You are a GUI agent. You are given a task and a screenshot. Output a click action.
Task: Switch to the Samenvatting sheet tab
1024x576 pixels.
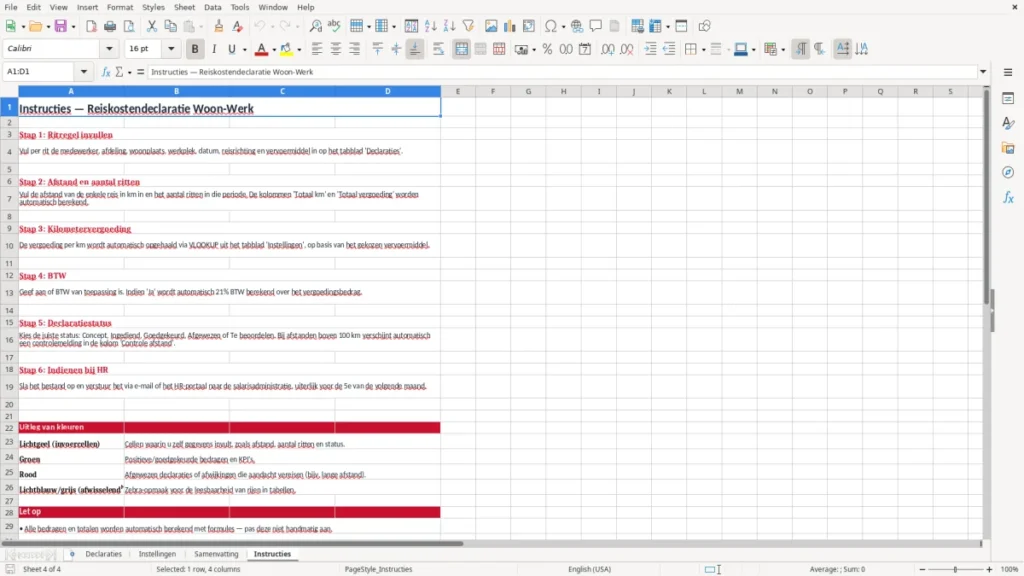[216, 554]
